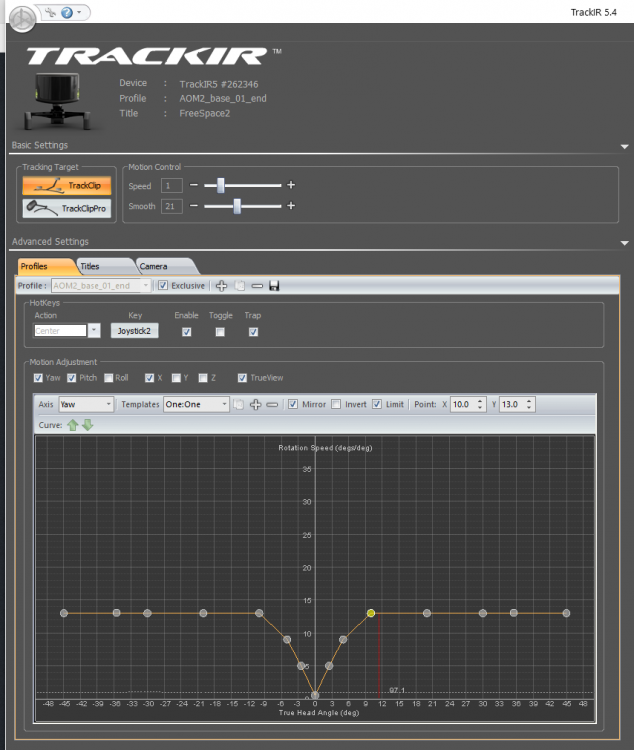
Task: Click the Speed value field
Action: [x=171, y=186]
